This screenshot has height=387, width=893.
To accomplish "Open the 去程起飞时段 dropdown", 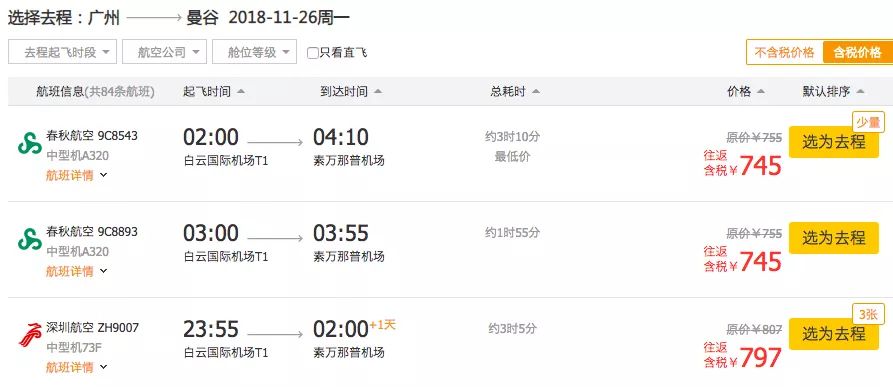I will point(63,52).
